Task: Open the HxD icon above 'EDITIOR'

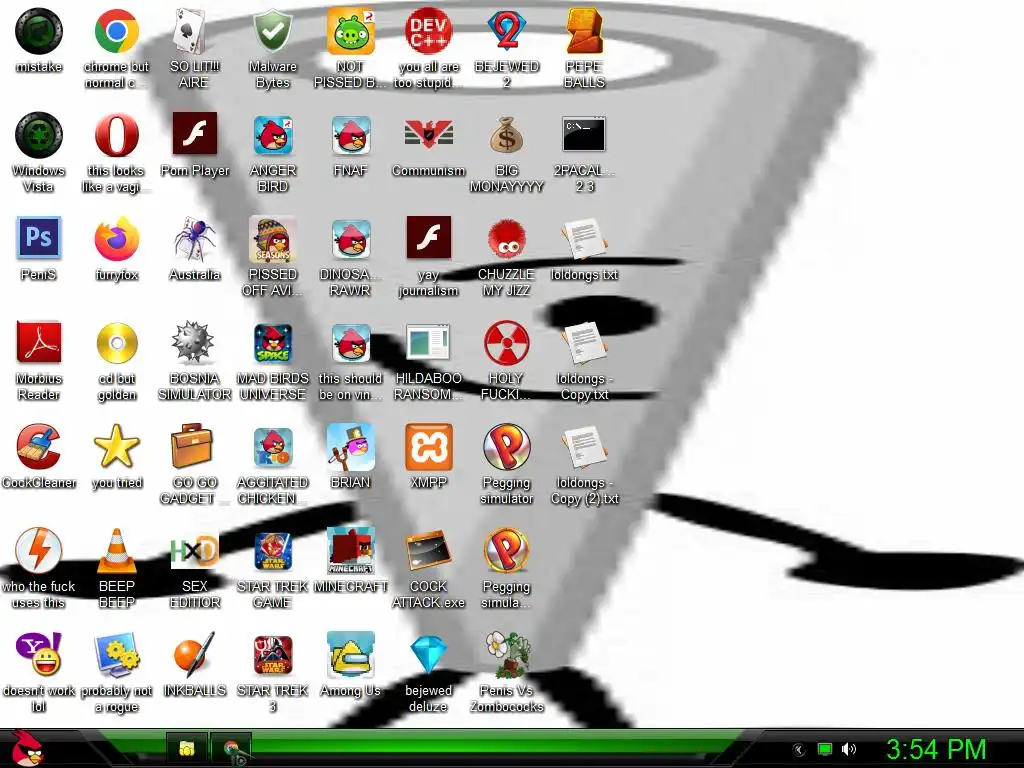Action: [195, 551]
